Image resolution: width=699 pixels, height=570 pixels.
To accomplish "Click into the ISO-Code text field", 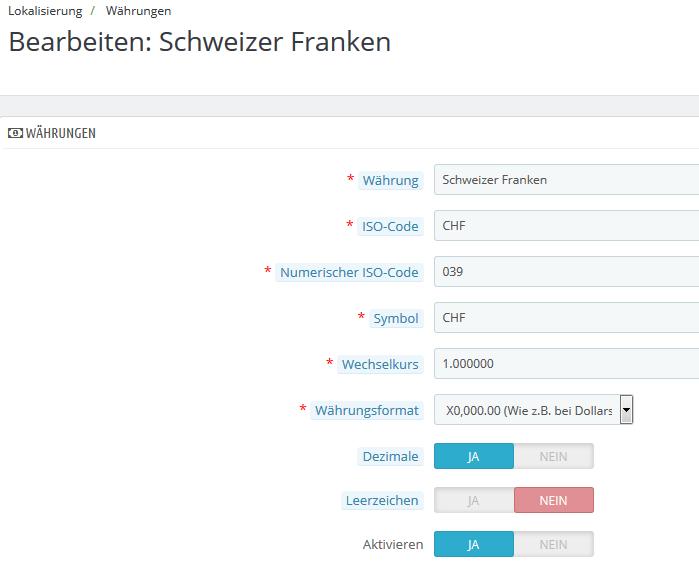I will (x=566, y=226).
